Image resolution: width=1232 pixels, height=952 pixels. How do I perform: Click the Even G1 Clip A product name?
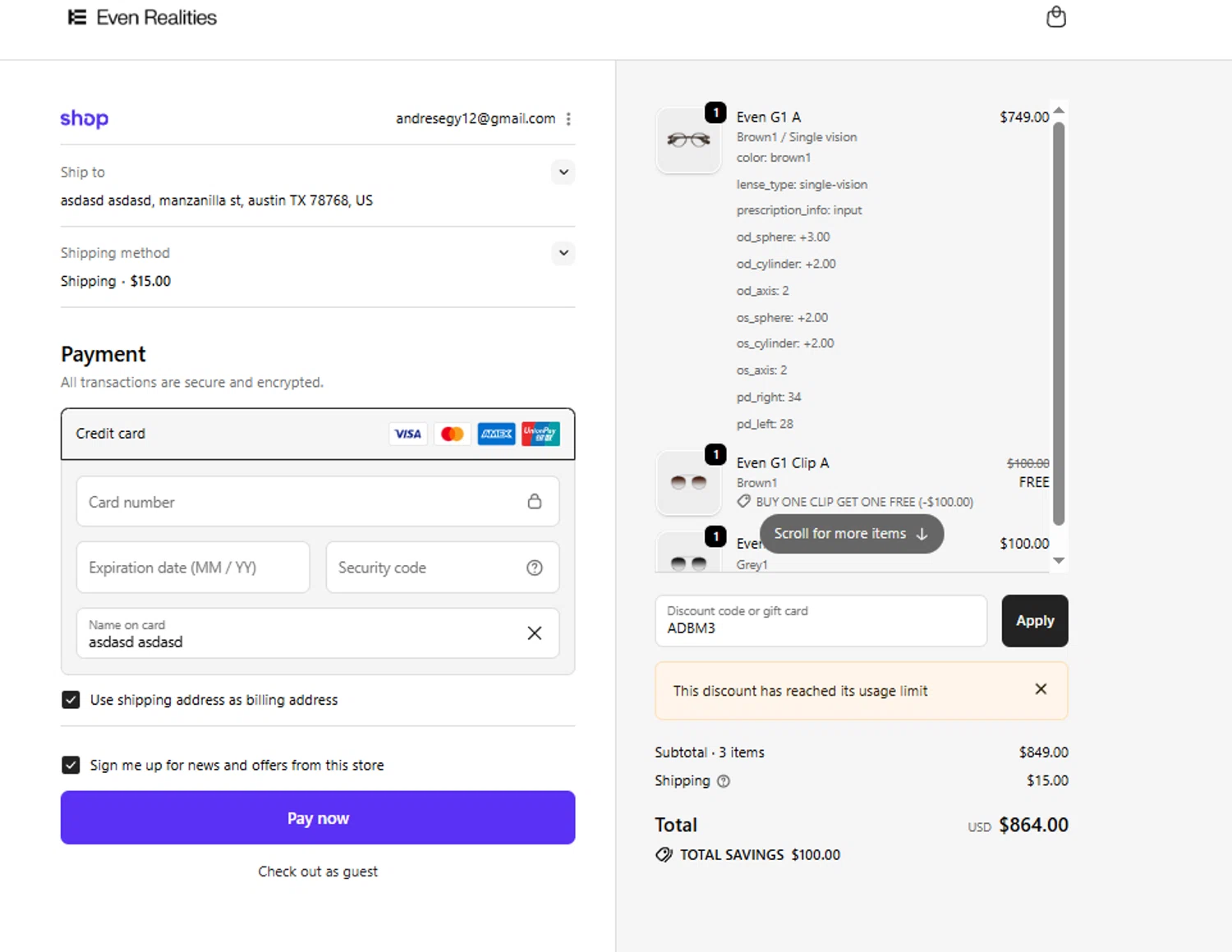tap(783, 463)
